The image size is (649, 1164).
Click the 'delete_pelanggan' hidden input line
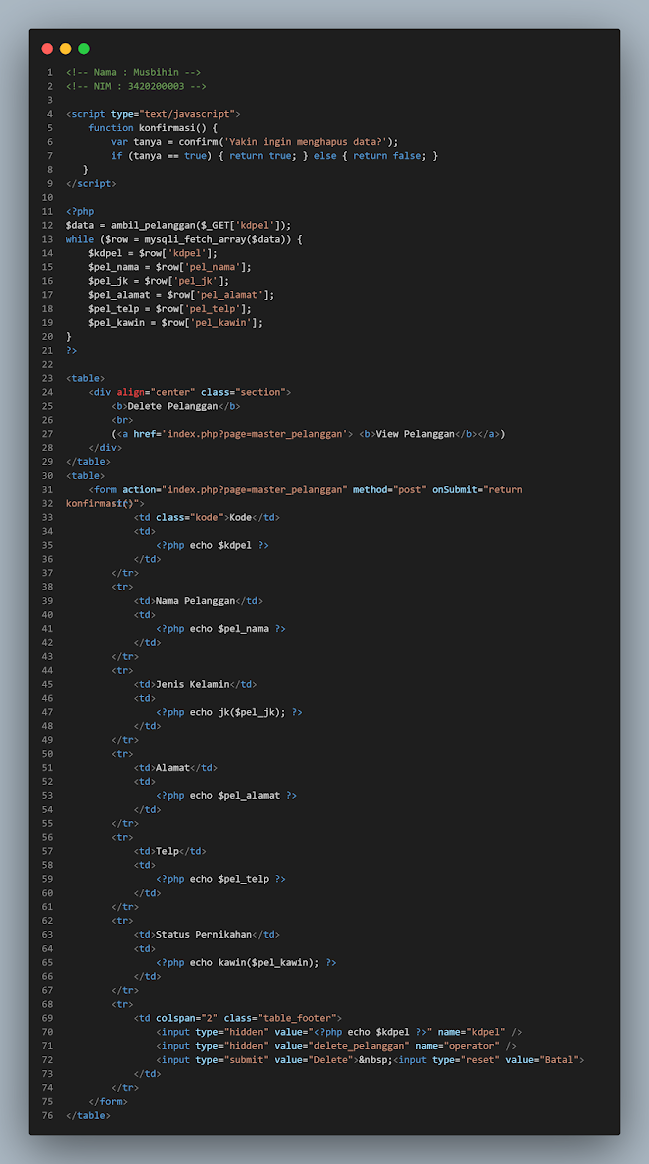(x=336, y=1047)
